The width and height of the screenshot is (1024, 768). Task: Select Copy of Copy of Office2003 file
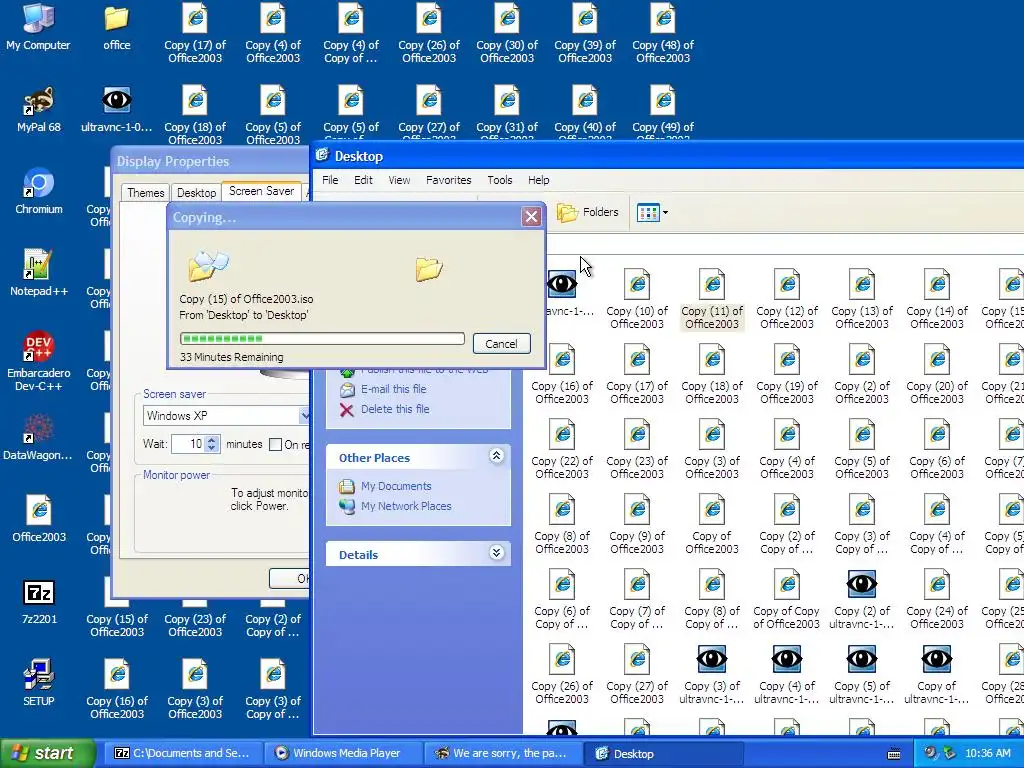tap(787, 600)
